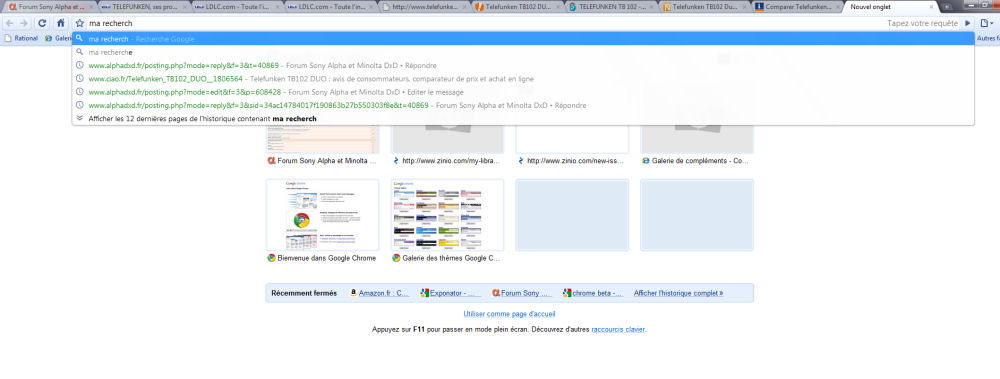This screenshot has height=379, width=1000.
Task: Click the Go arrow beside the omnibox
Action: [968, 23]
